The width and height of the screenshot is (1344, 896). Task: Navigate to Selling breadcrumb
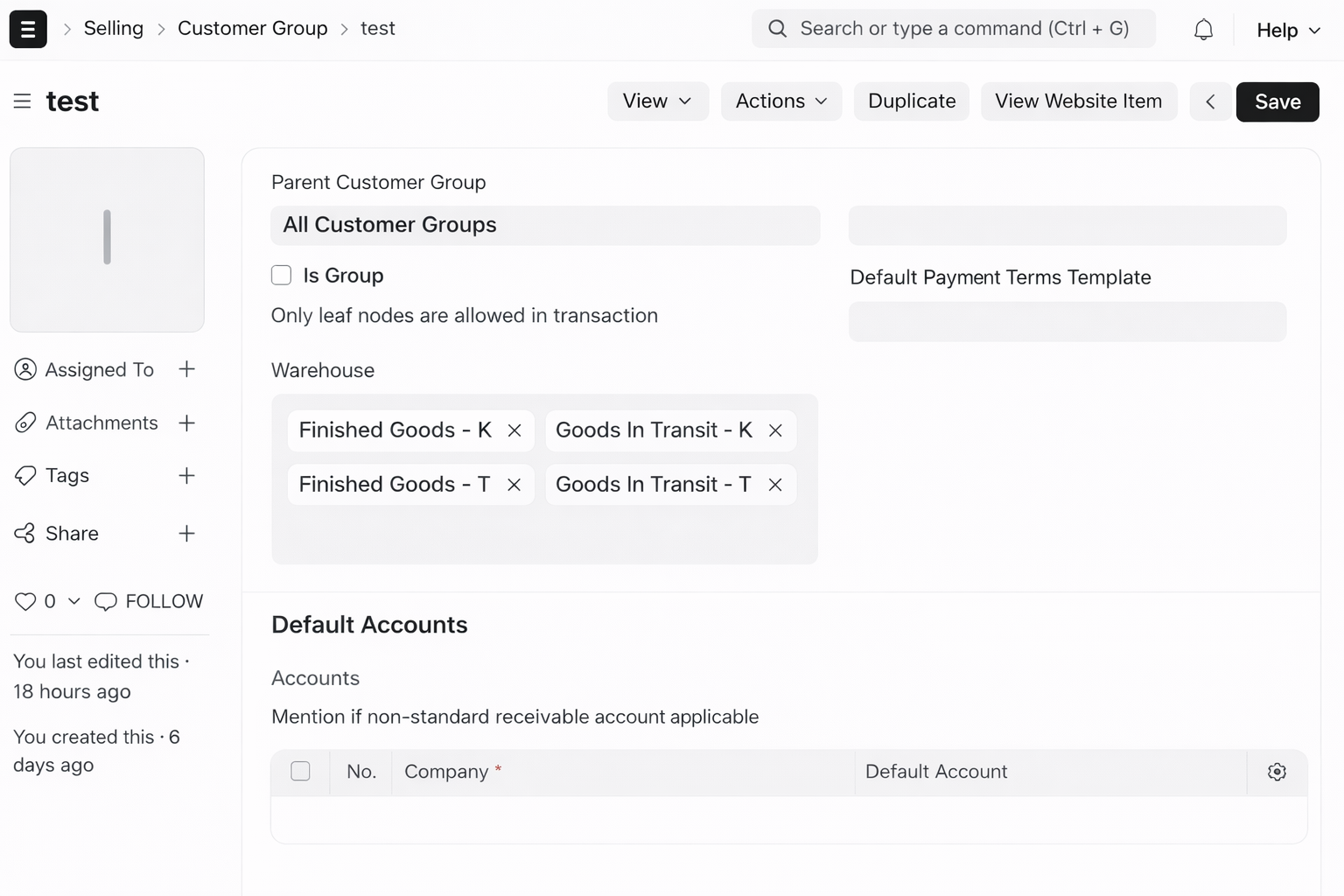[x=114, y=28]
